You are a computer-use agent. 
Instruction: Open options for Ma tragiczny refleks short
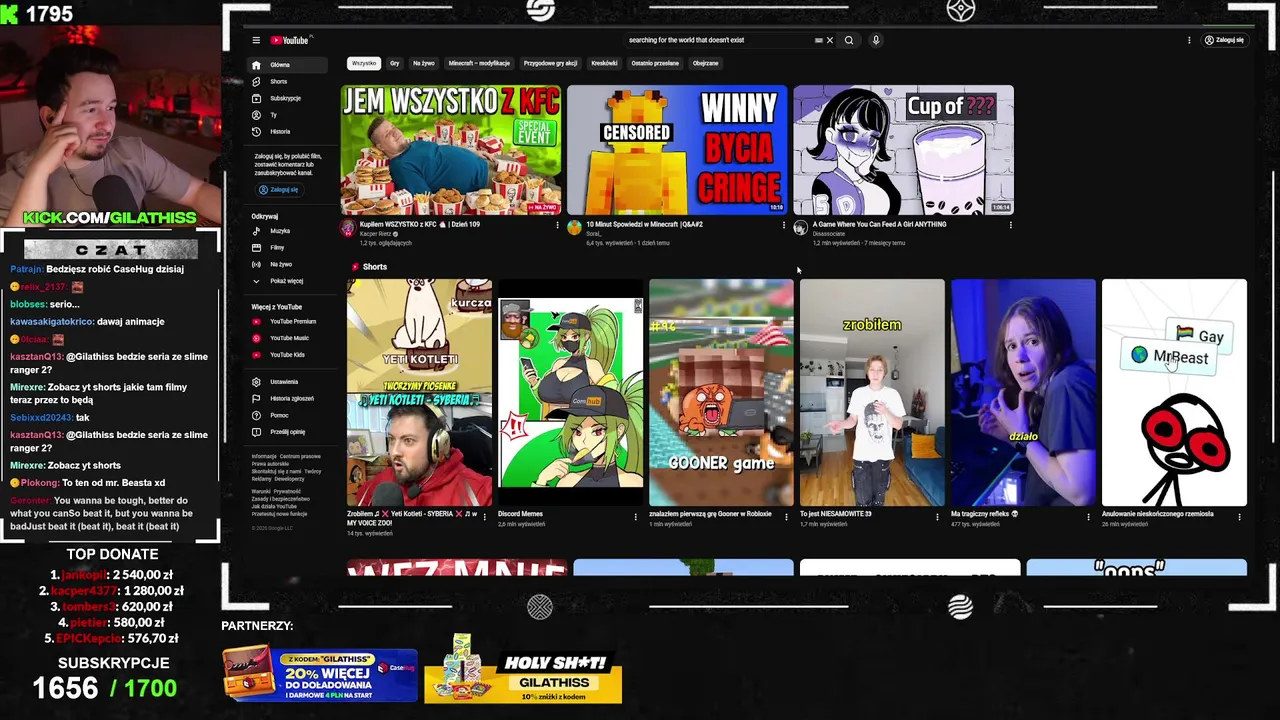1089,517
